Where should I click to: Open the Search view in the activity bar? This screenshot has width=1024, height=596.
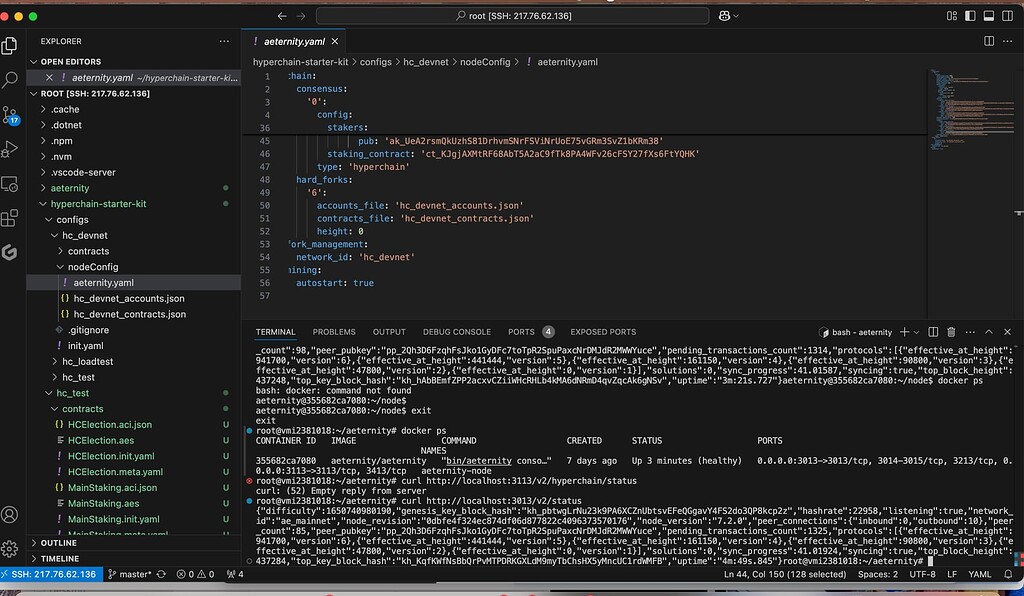coord(11,80)
